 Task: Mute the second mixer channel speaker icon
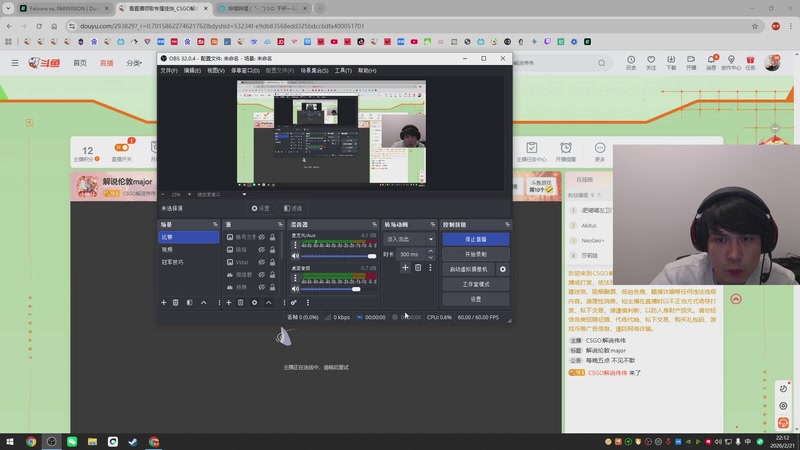point(295,289)
